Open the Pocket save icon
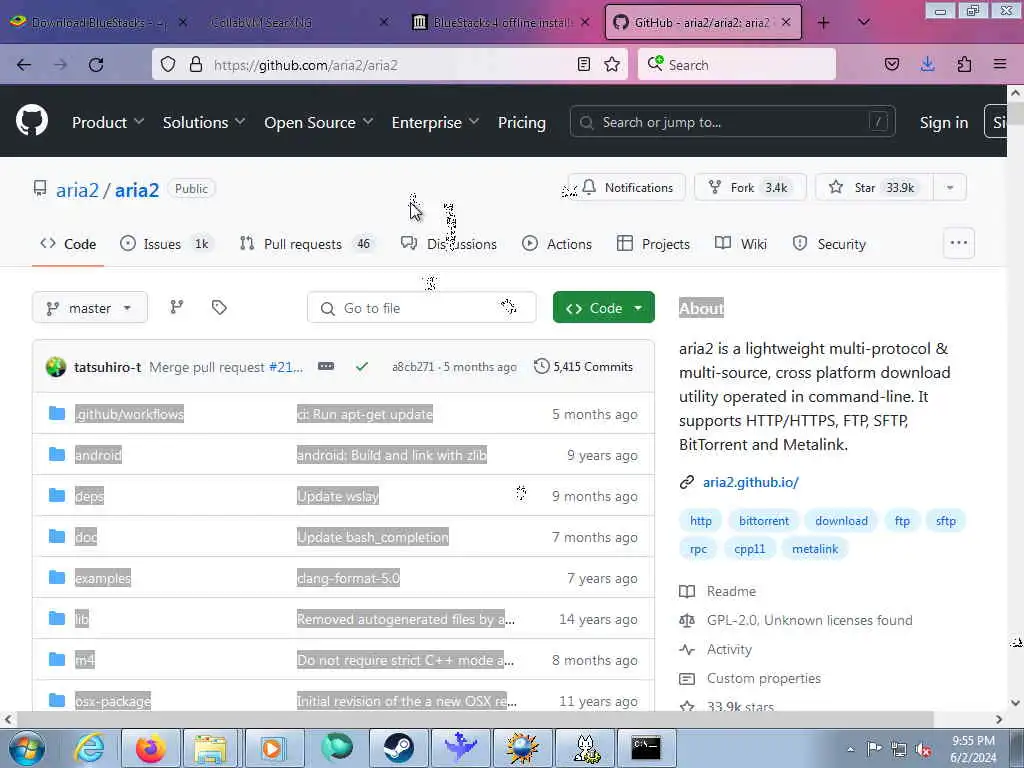 pyautogui.click(x=891, y=64)
